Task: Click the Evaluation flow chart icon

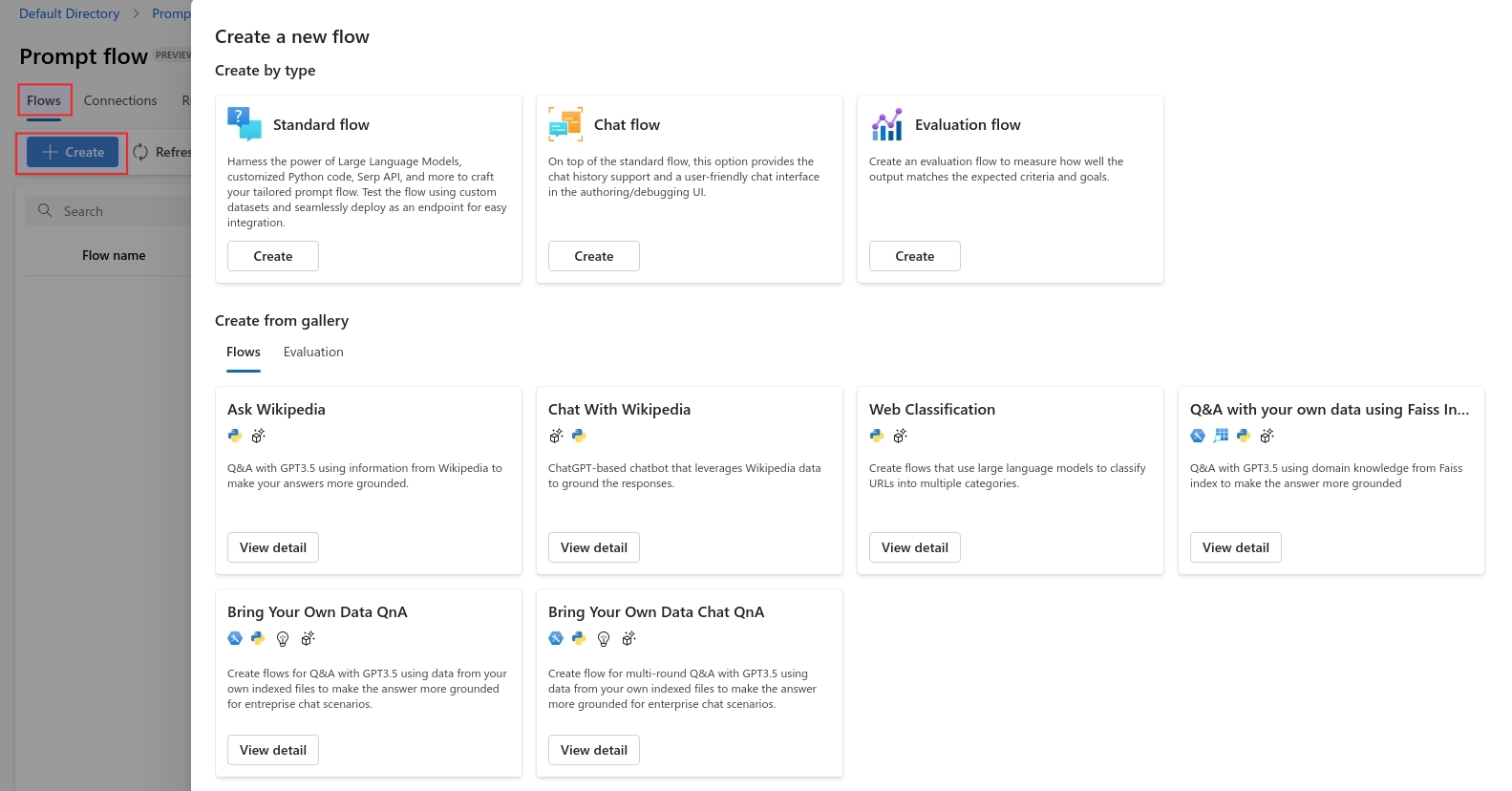Action: click(x=886, y=124)
